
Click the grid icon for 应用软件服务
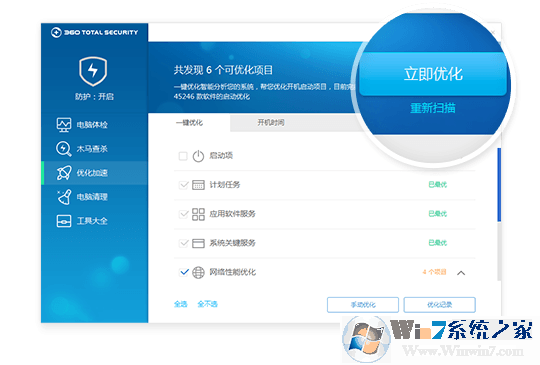click(x=198, y=214)
